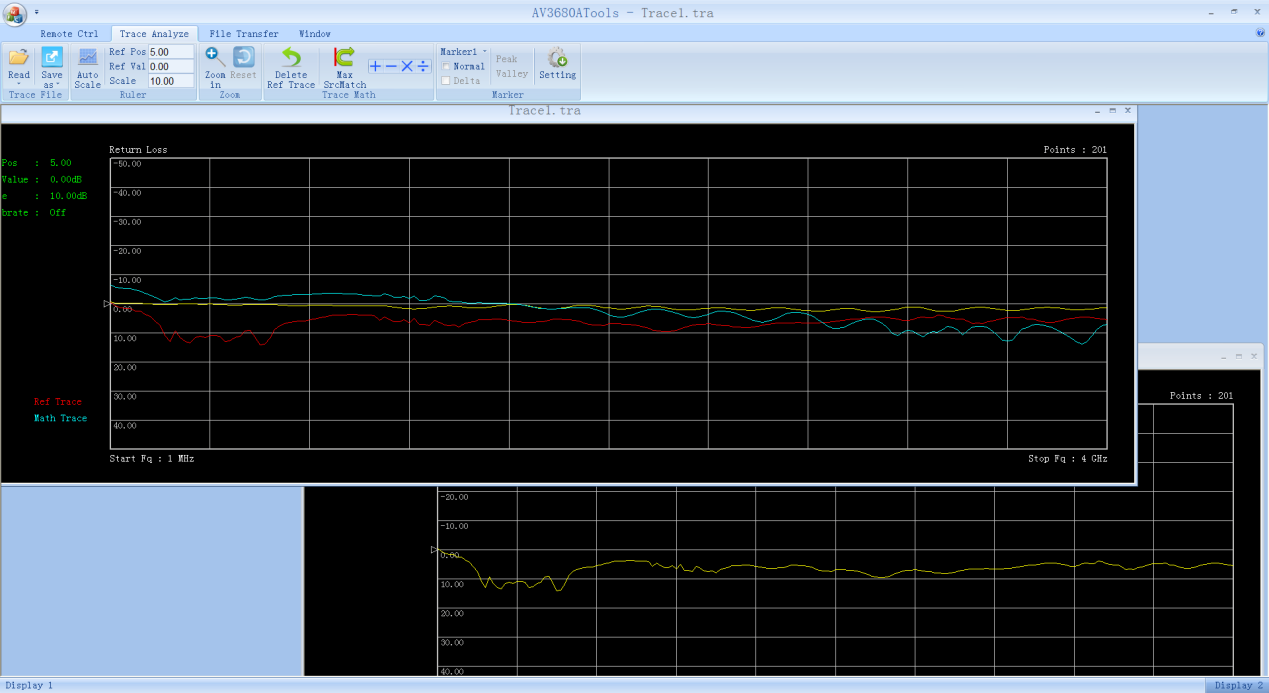This screenshot has width=1269, height=693.
Task: Click the plus trace math operator
Action: pos(375,66)
